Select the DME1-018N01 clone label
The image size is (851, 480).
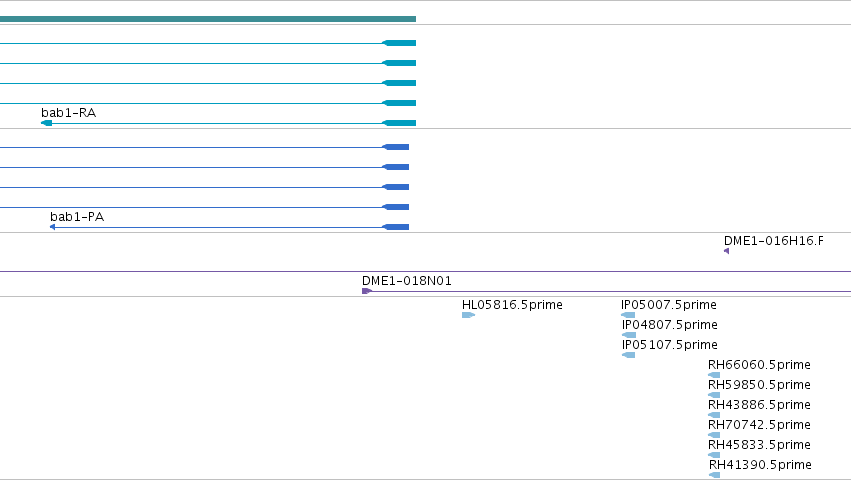(x=407, y=281)
